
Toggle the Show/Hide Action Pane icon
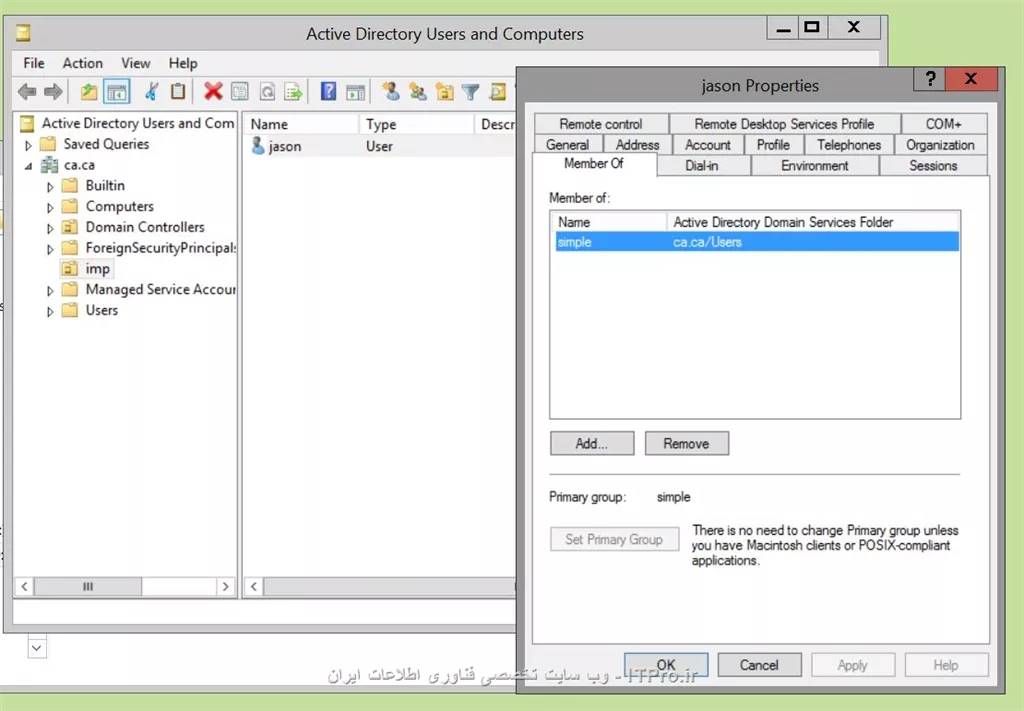(x=355, y=91)
